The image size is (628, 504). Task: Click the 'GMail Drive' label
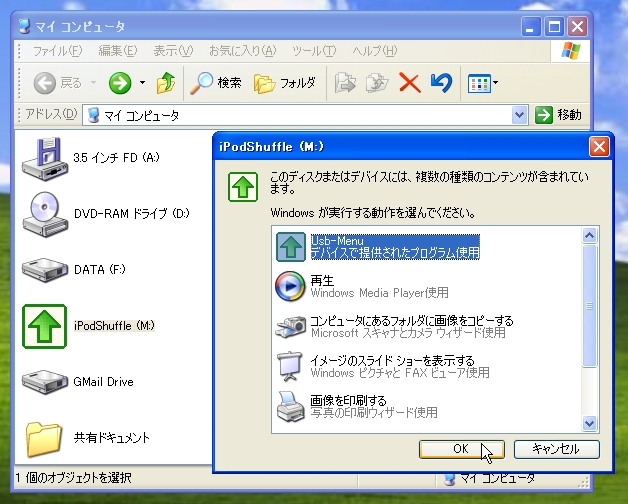coord(103,382)
